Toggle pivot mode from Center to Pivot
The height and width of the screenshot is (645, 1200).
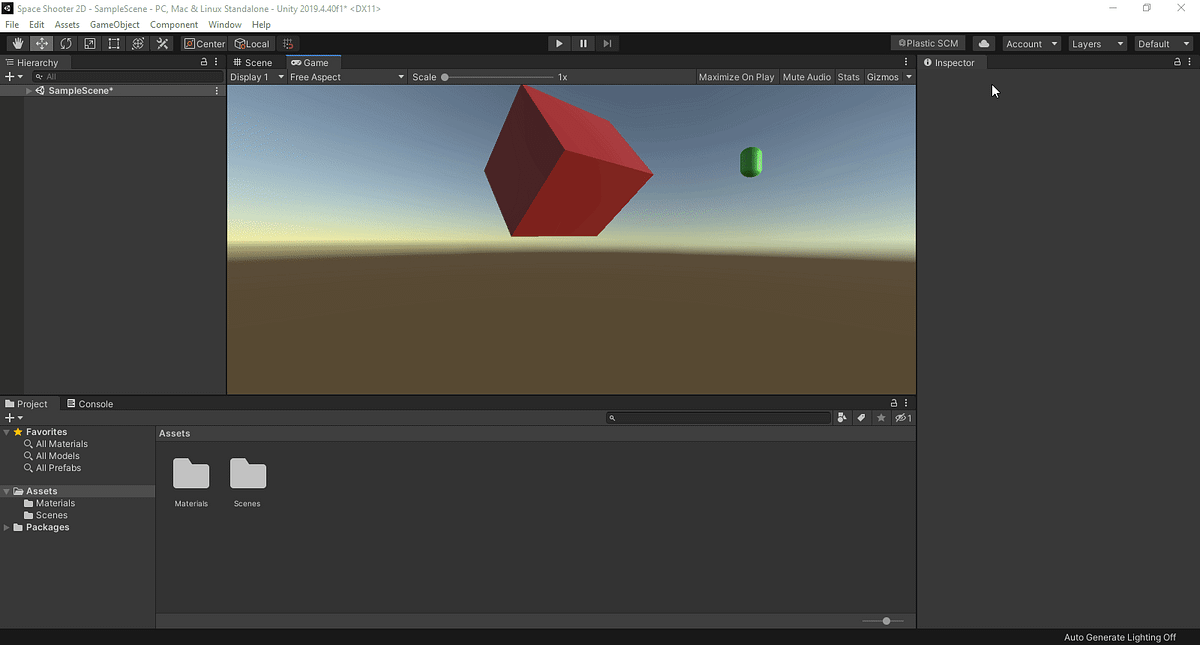(x=204, y=43)
